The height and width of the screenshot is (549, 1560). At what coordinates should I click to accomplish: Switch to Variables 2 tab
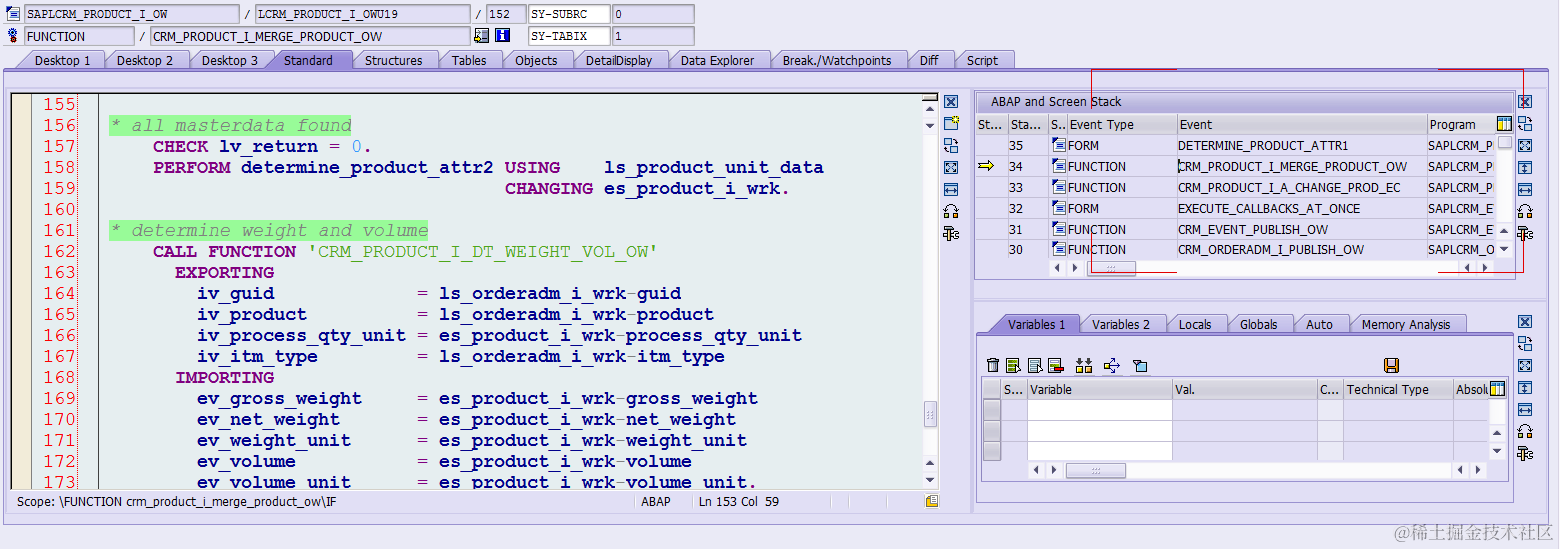[1121, 324]
